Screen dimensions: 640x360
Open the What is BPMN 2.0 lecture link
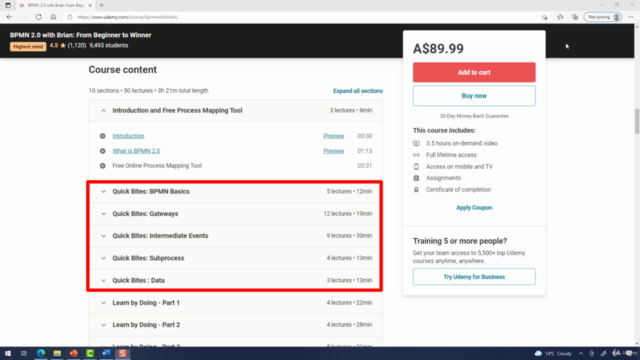pos(136,151)
